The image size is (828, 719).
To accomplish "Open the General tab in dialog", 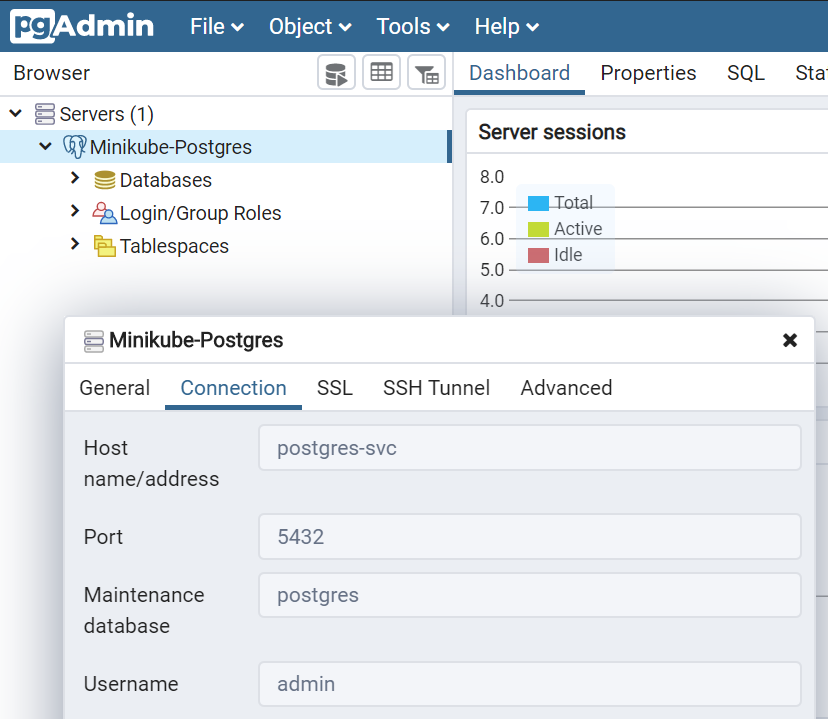I will pyautogui.click(x=115, y=388).
